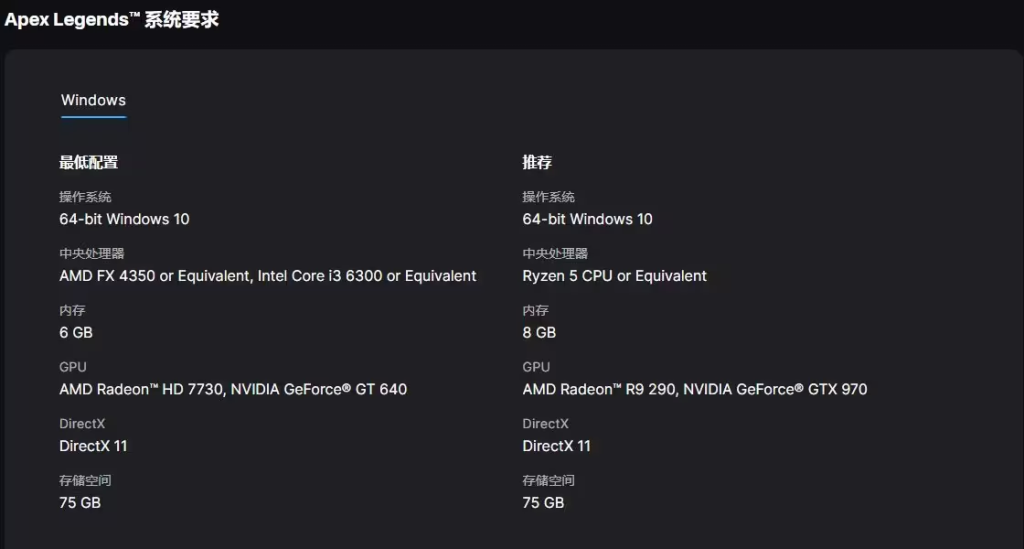Screen dimensions: 1024x549
Task: Click the Ryzen 5 CPU or Equivalent text
Action: click(x=615, y=276)
